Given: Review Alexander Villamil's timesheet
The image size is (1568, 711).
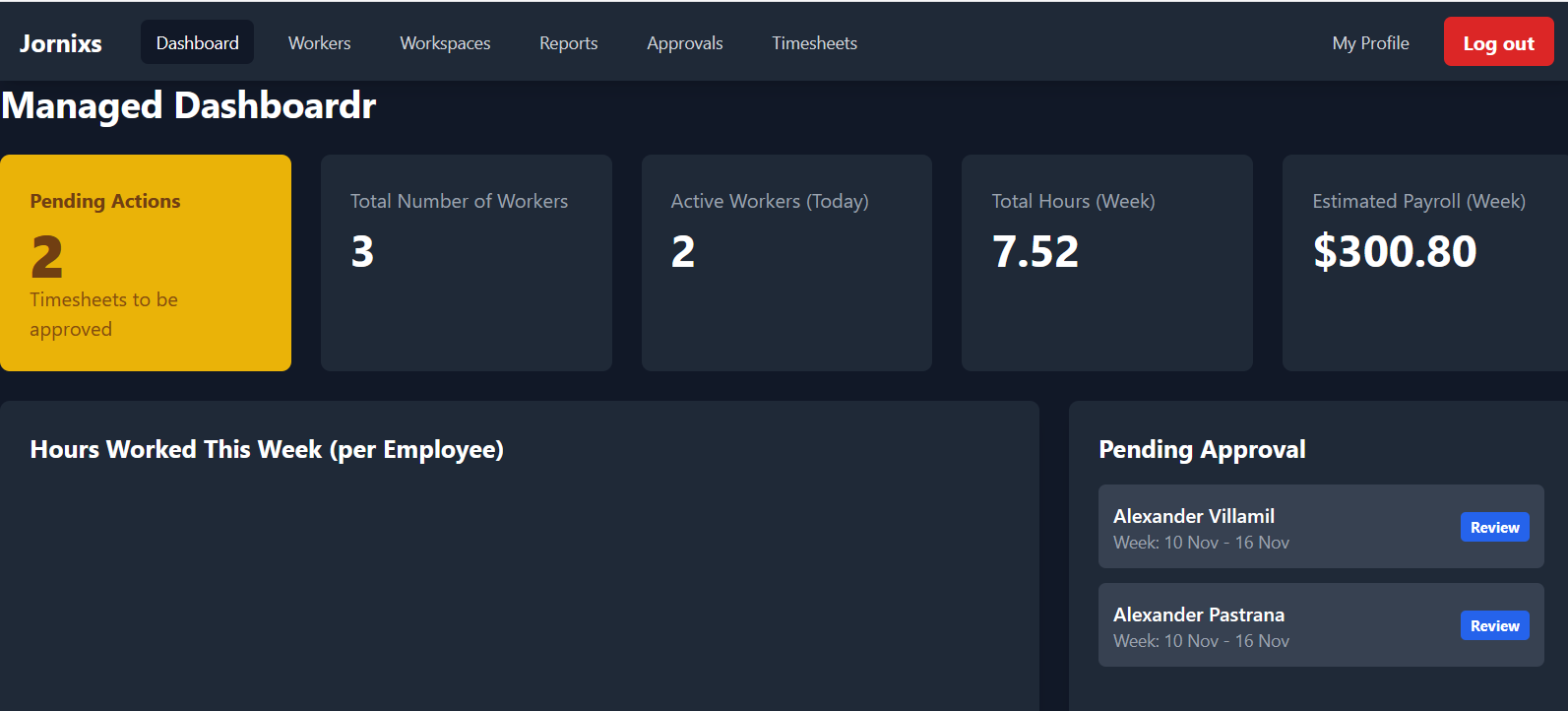Looking at the screenshot, I should click(x=1494, y=527).
